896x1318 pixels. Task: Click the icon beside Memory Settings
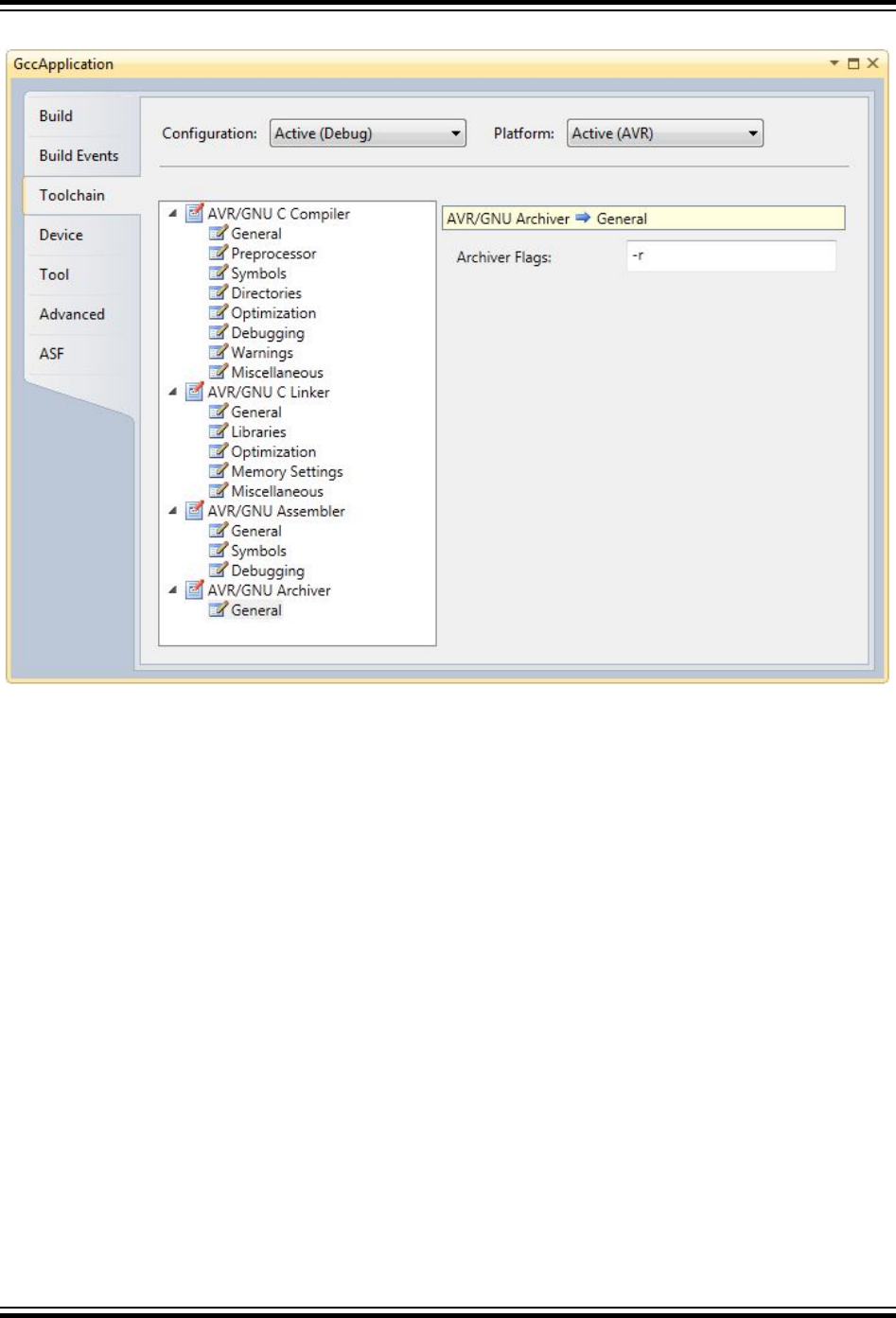pos(218,471)
